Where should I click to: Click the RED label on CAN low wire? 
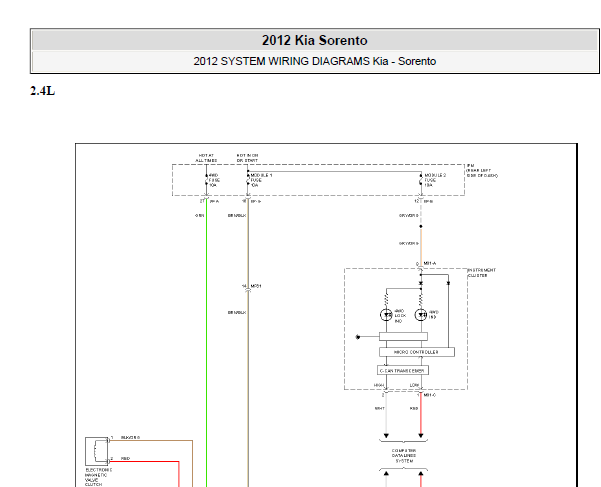pos(414,408)
